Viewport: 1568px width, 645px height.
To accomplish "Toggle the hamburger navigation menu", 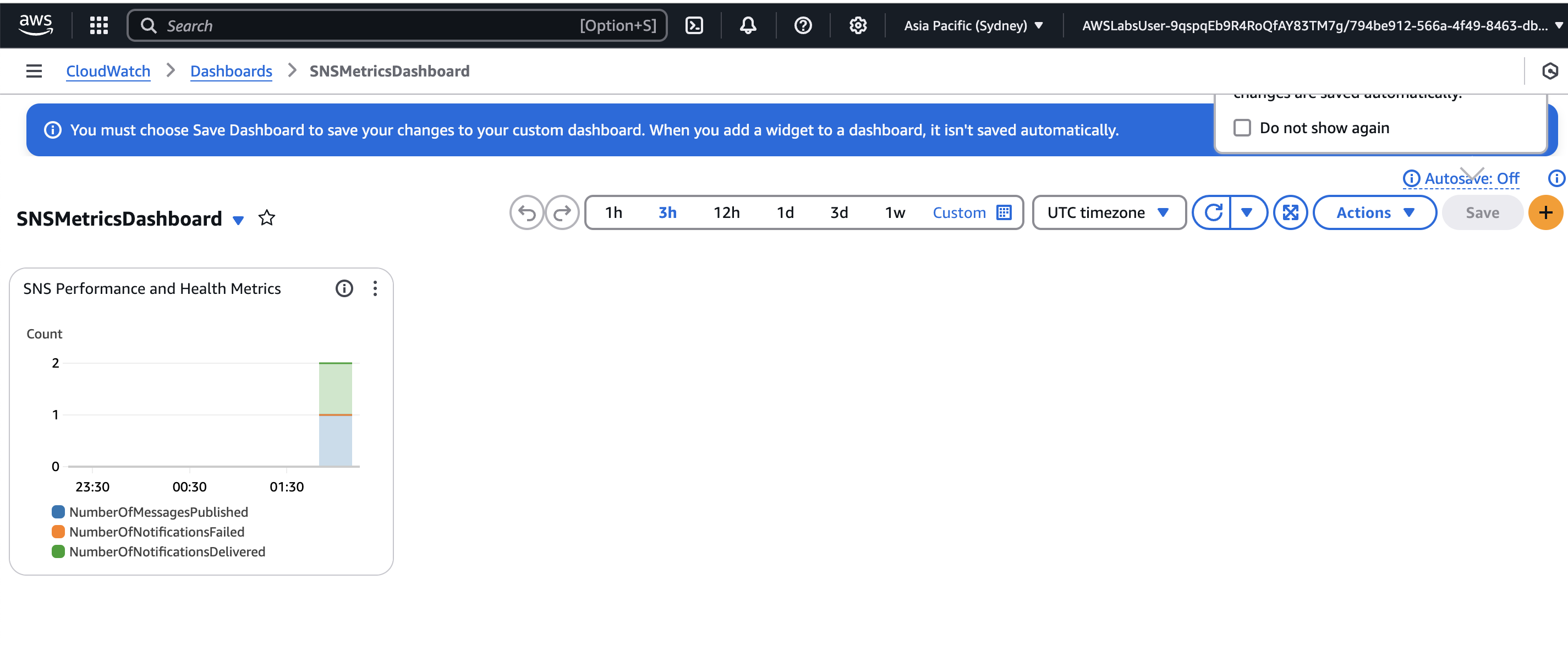I will (34, 71).
